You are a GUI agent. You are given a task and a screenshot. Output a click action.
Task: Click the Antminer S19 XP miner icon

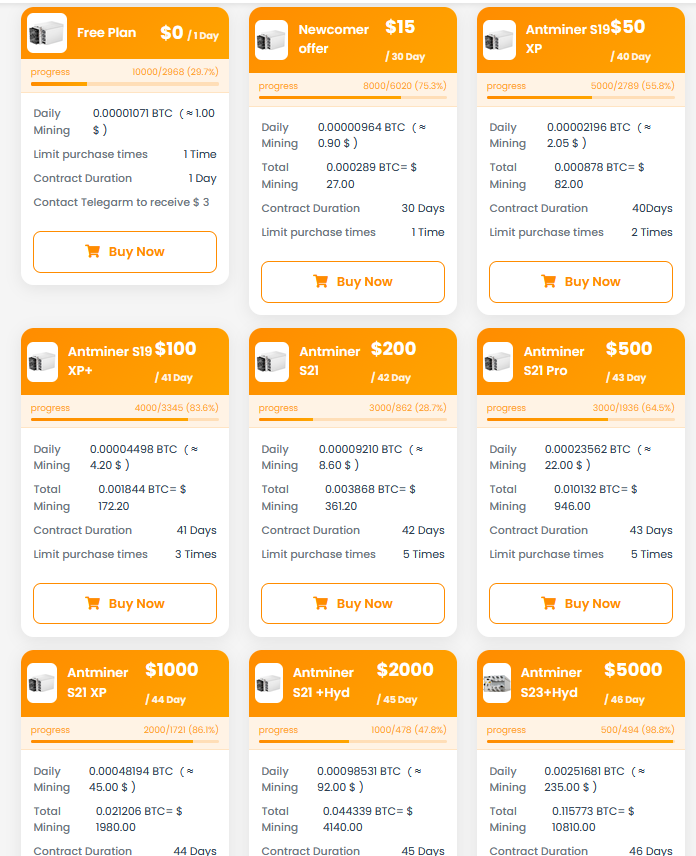tap(499, 40)
